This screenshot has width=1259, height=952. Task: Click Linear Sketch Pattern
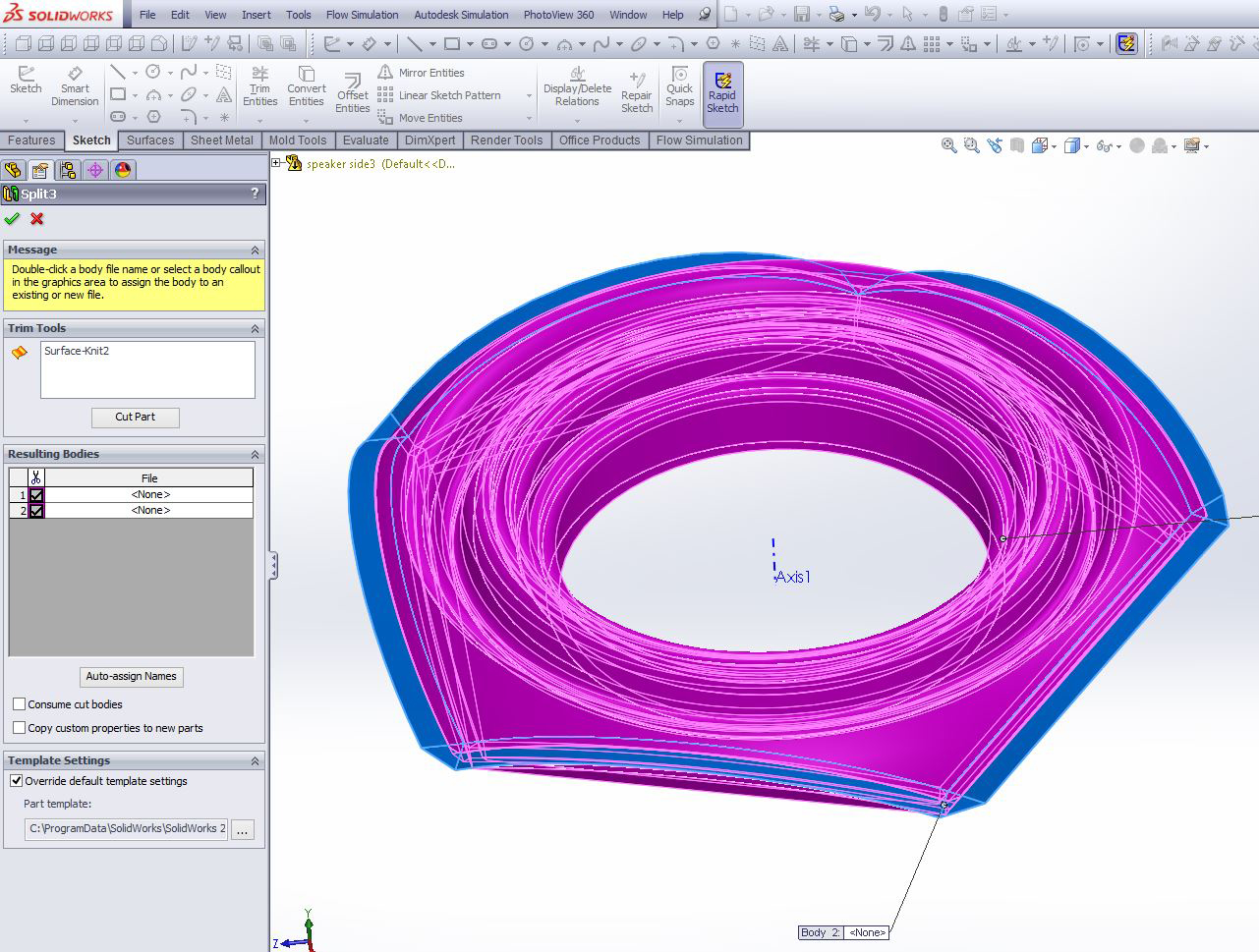point(439,95)
